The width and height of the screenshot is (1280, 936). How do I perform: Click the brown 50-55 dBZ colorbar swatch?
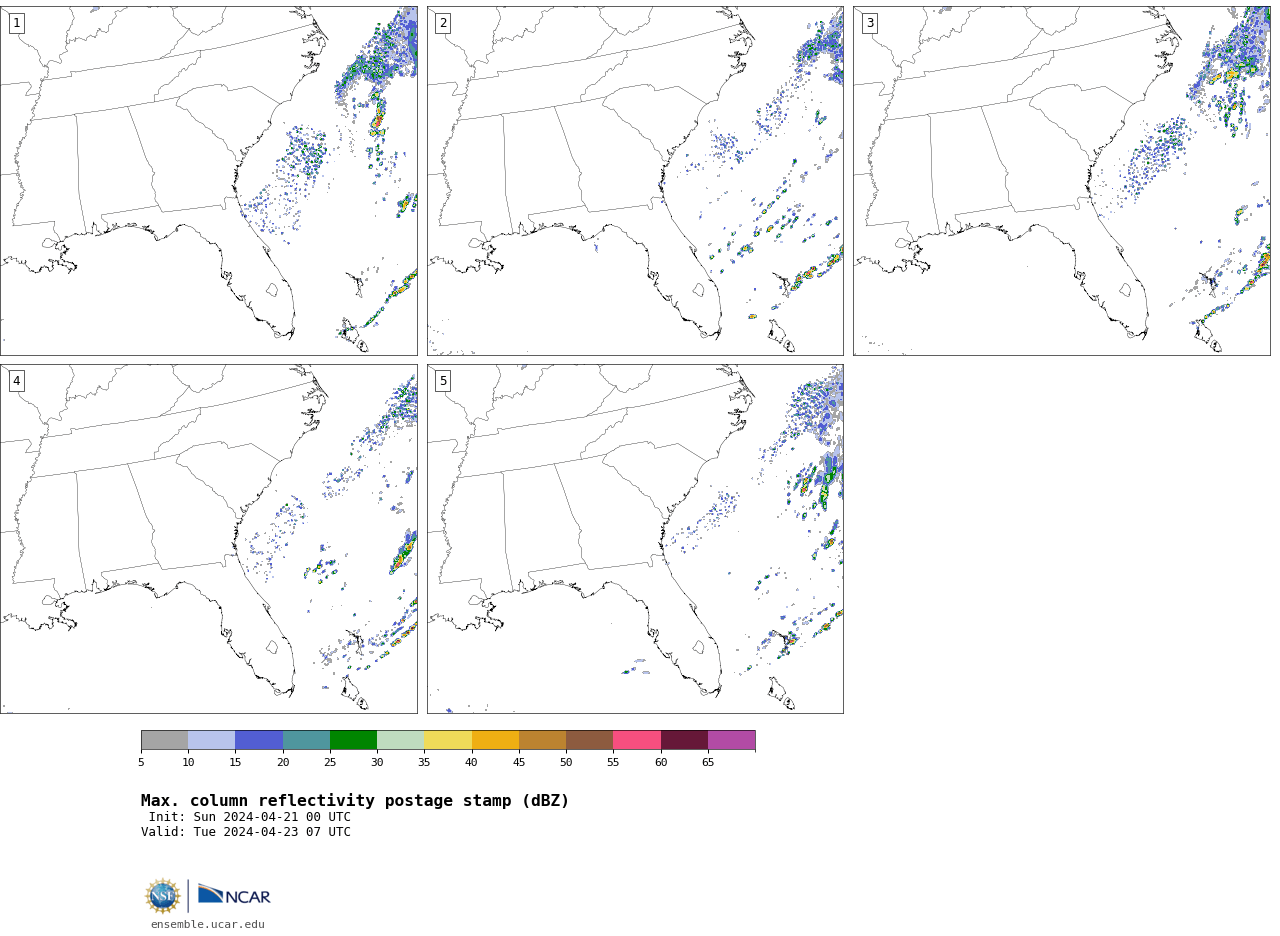(590, 740)
